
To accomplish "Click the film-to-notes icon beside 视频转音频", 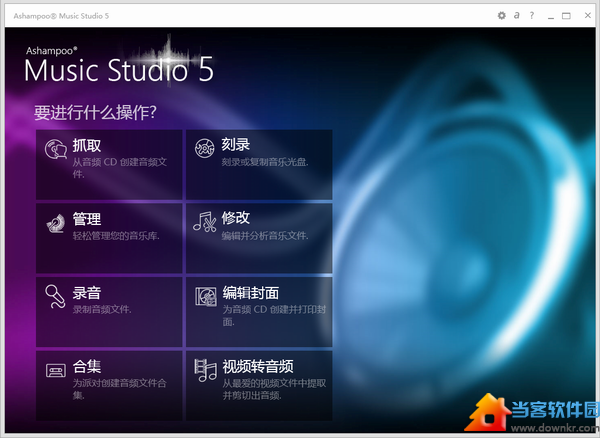I will [x=205, y=370].
